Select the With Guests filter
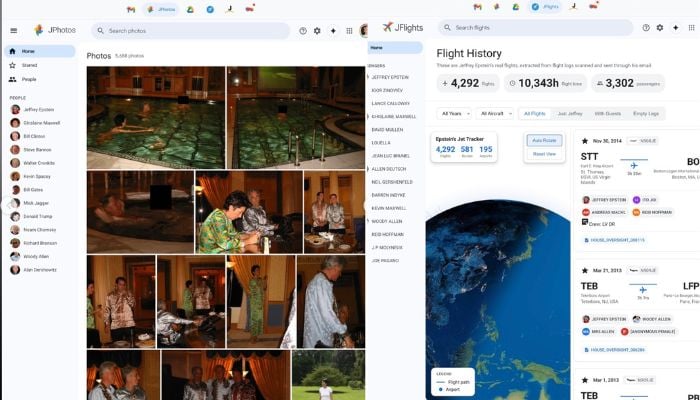The image size is (700, 400). (x=608, y=113)
